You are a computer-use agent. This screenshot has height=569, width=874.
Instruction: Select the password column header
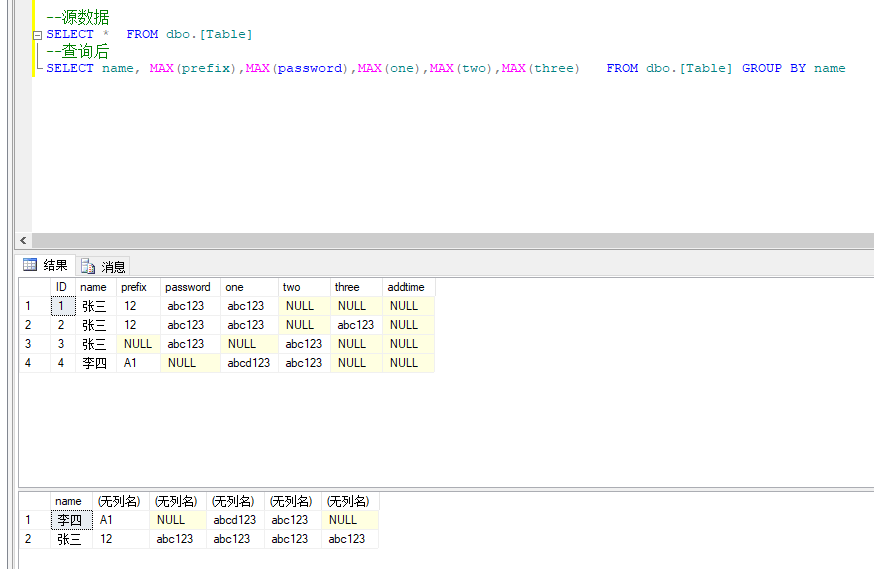point(190,287)
